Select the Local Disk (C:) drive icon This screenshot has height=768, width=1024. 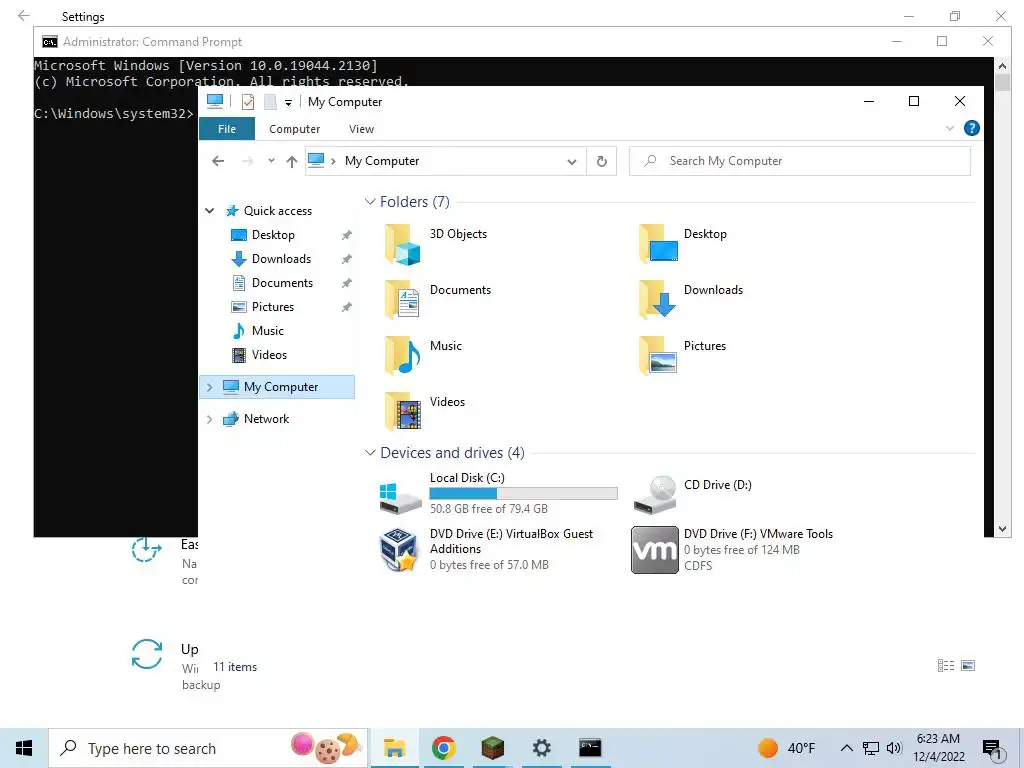[400, 498]
